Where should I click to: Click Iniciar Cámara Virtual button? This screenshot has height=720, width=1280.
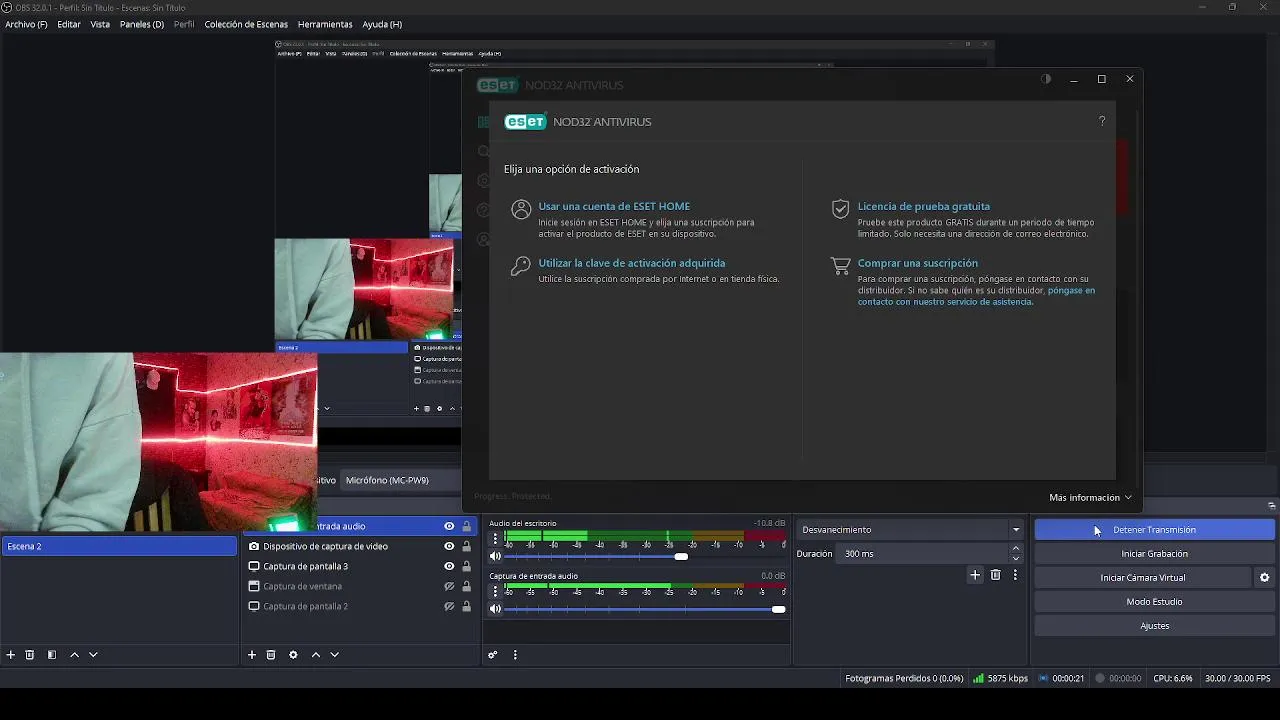[1142, 578]
